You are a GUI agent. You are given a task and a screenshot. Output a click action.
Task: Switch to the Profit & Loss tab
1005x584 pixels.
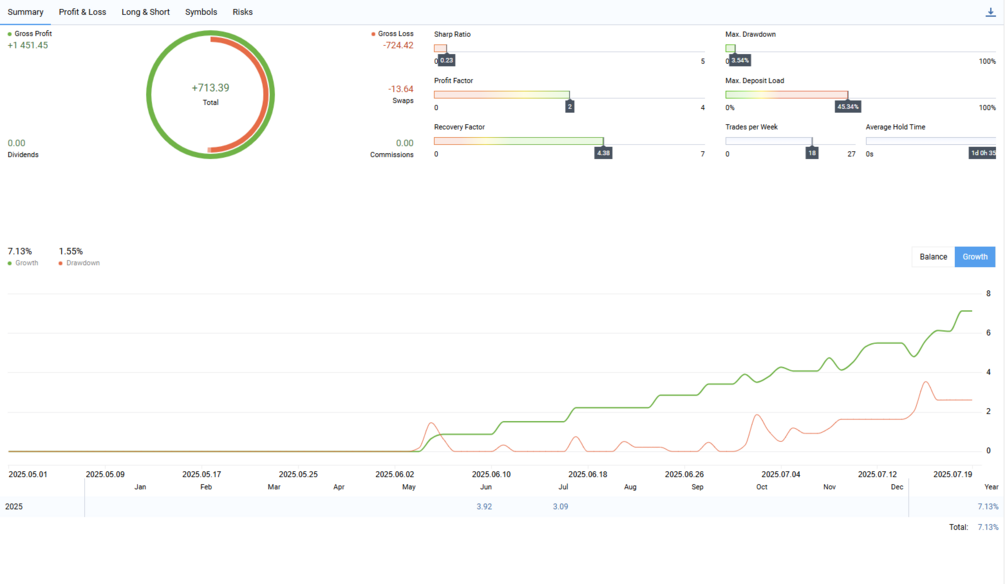[x=82, y=12]
